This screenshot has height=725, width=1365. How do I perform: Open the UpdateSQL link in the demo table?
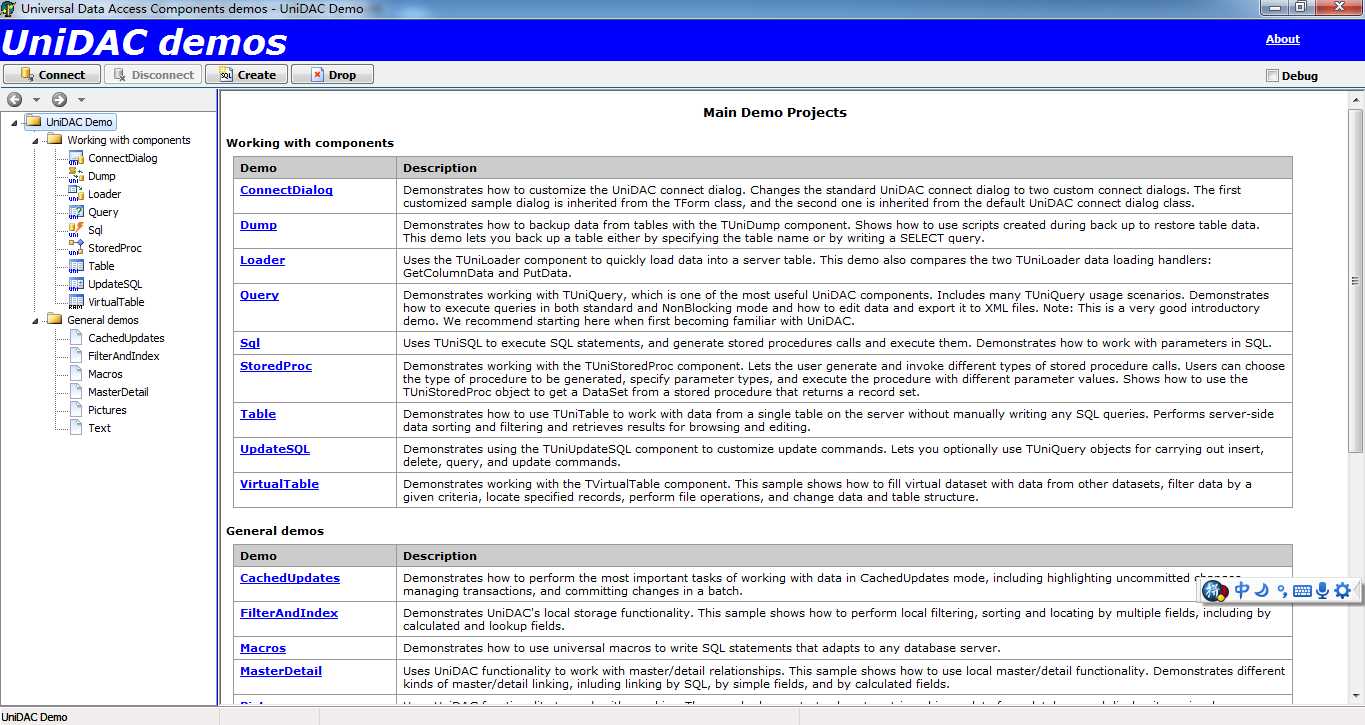pos(275,449)
